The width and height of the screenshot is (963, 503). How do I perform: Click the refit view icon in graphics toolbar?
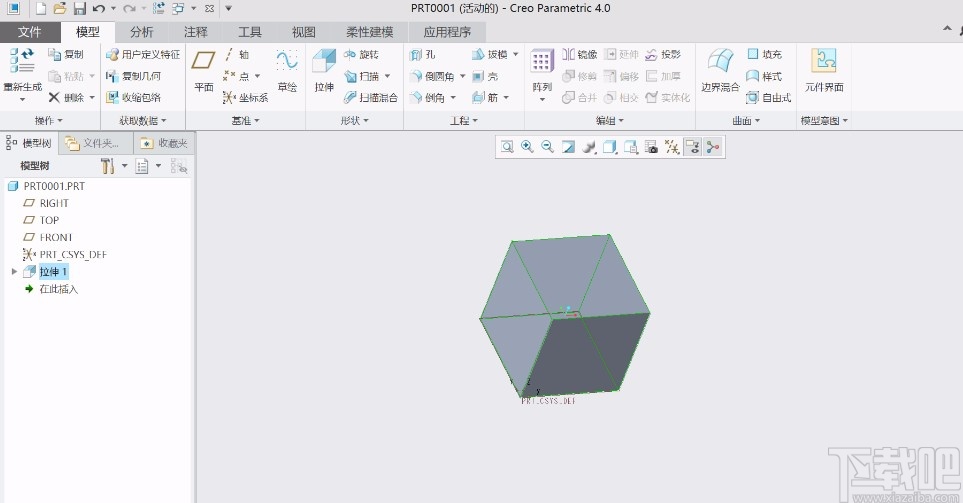tap(507, 147)
